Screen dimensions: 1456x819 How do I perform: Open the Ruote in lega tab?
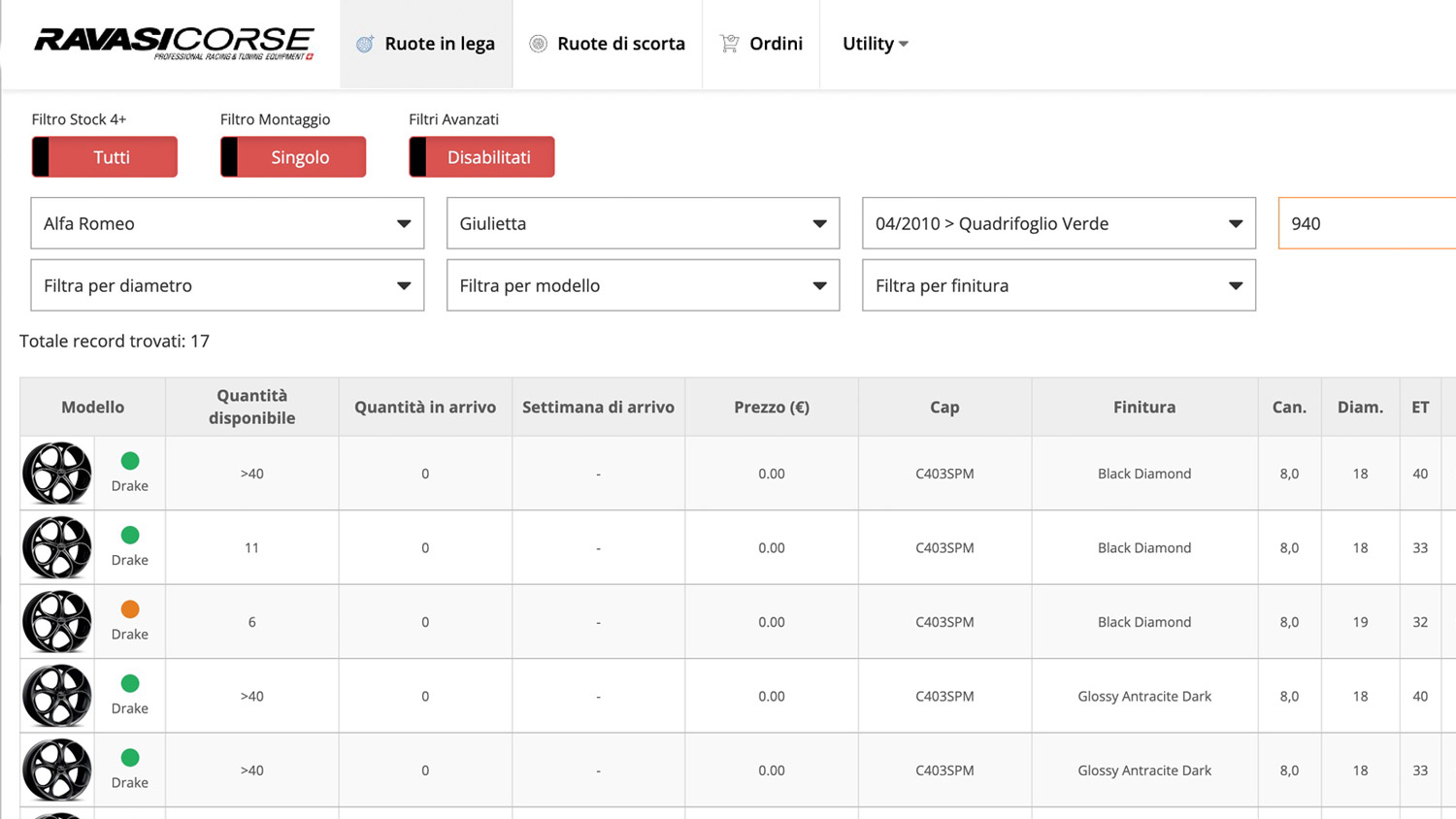tap(426, 44)
